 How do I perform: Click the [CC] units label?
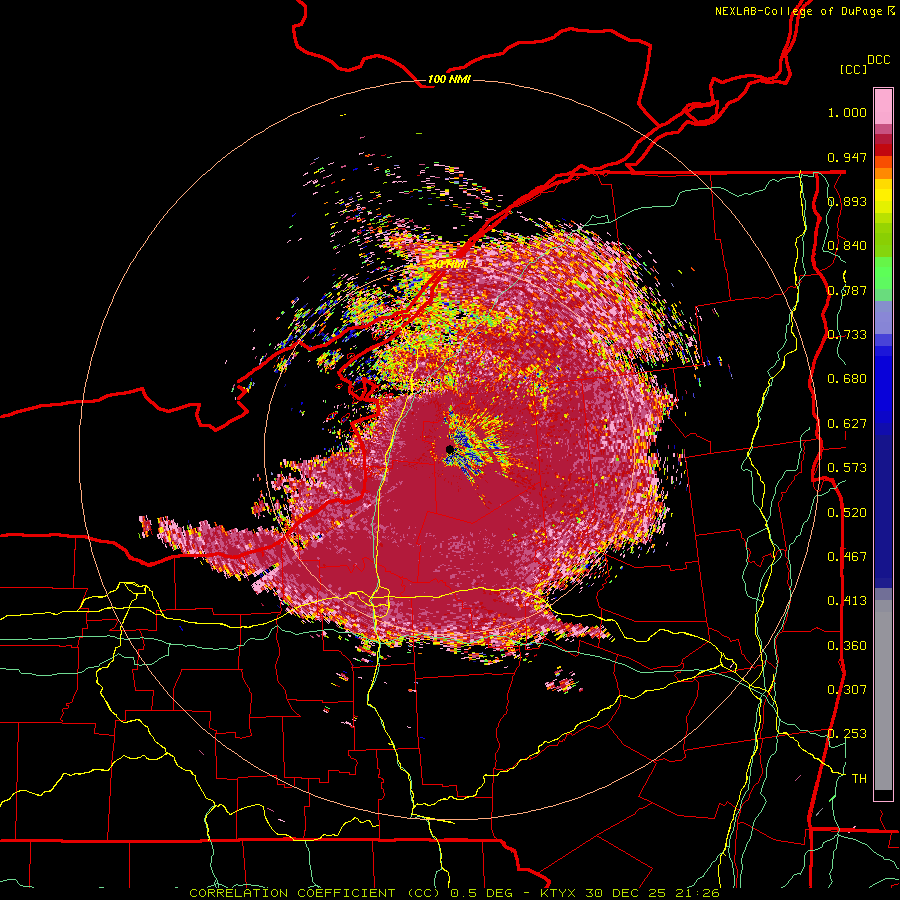[853, 69]
